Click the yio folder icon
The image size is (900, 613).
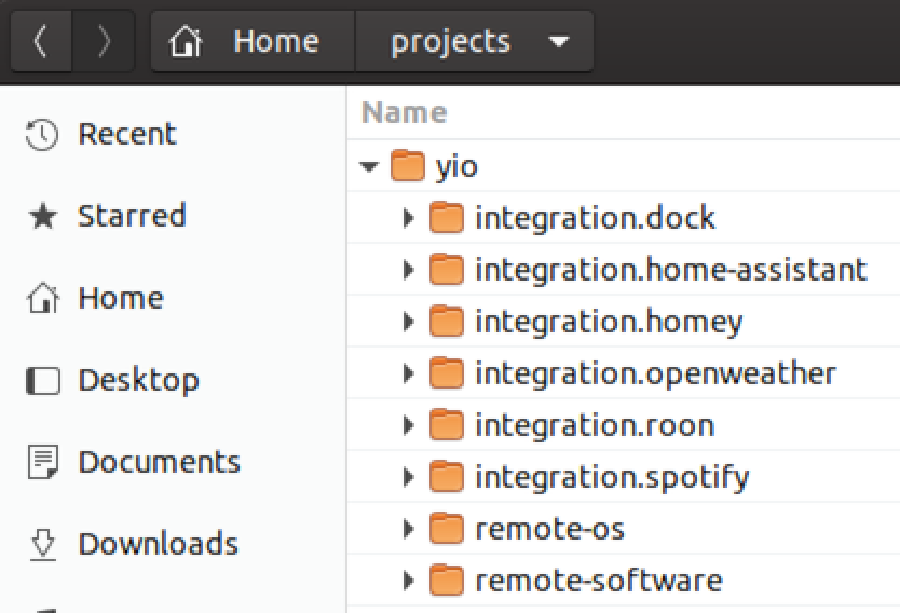[407, 166]
